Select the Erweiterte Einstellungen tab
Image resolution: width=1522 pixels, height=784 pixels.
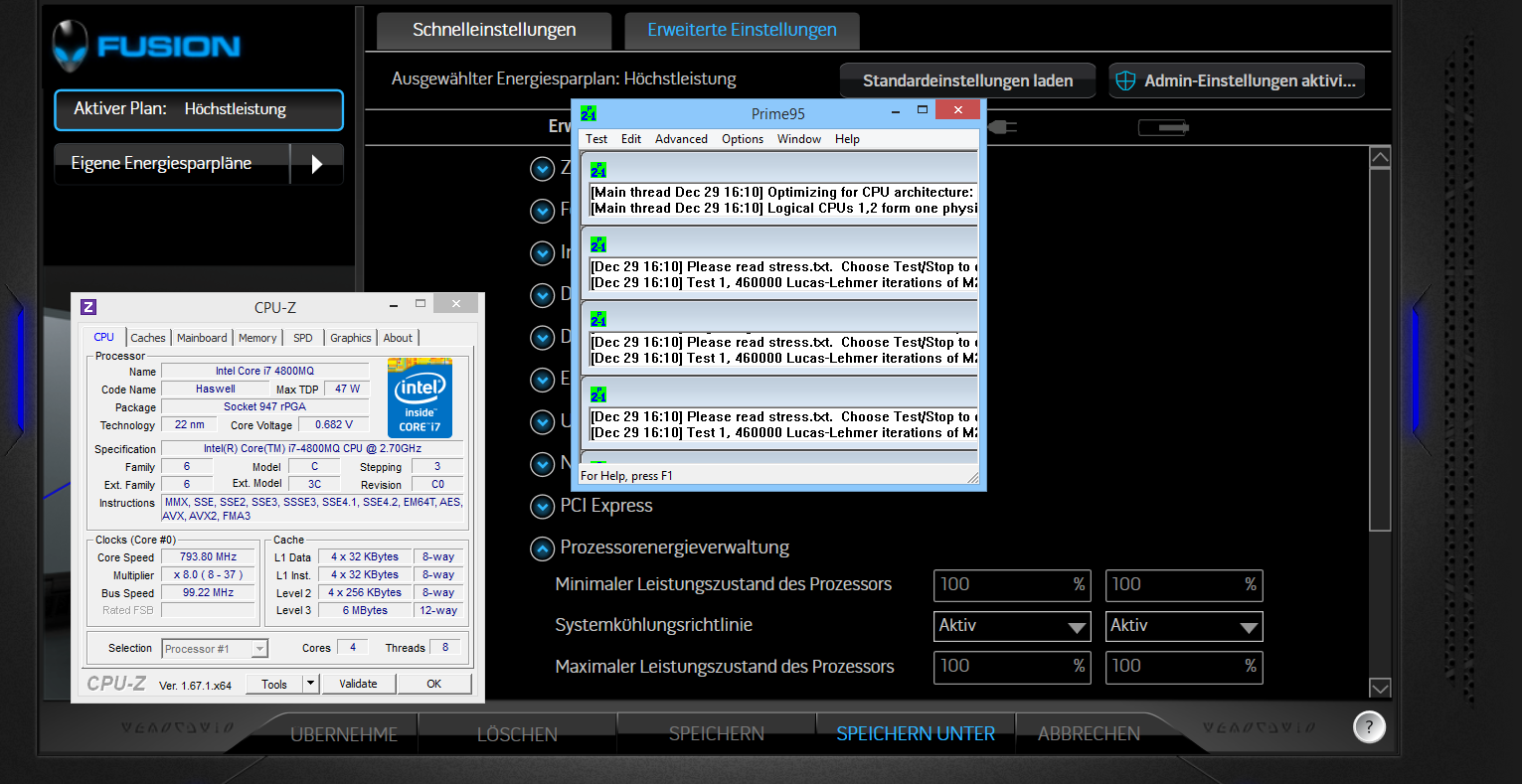742,30
